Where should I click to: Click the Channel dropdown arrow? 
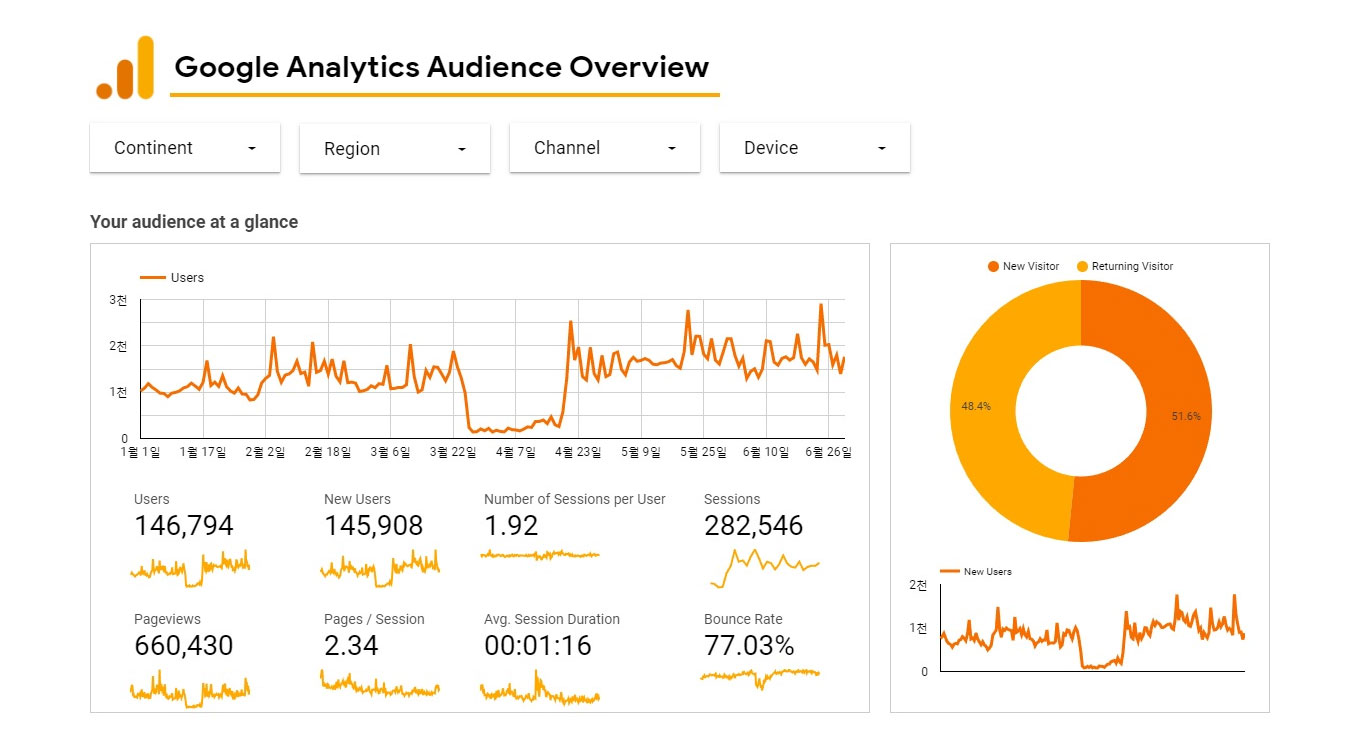(x=672, y=148)
